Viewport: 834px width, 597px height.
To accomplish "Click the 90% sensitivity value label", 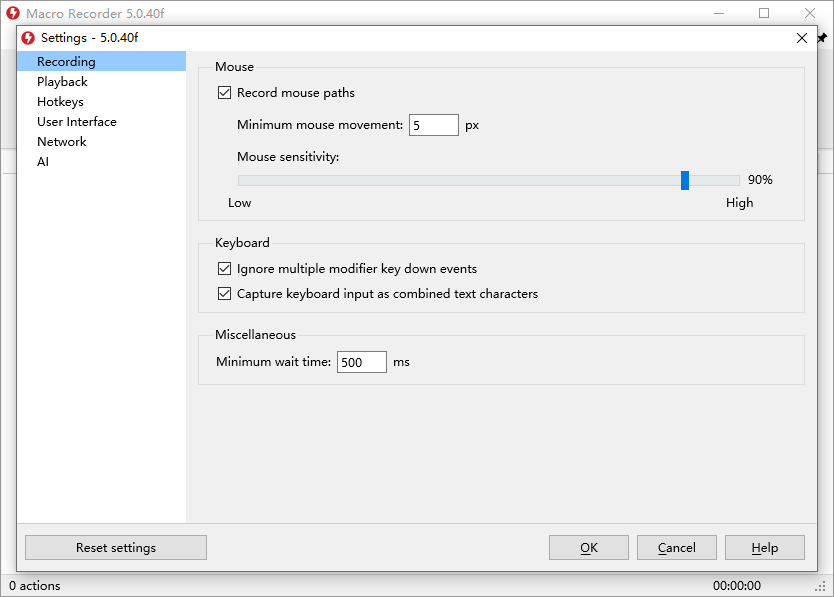I will (760, 180).
